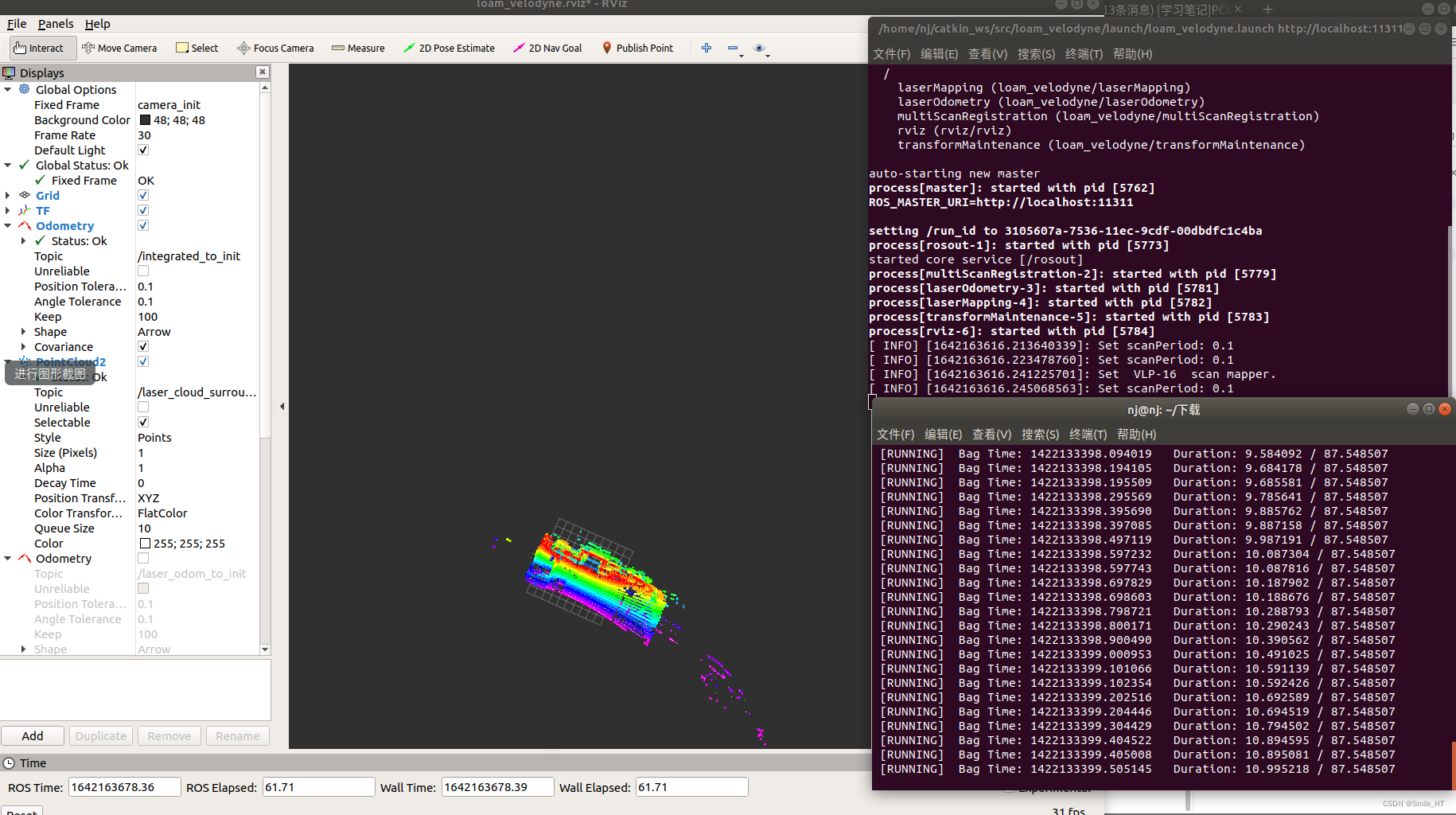Expand the Grid display row
The height and width of the screenshot is (815, 1456).
(8, 195)
